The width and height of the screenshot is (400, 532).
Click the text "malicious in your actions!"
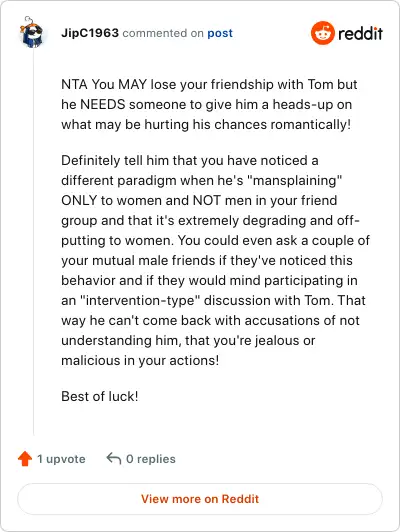click(140, 360)
